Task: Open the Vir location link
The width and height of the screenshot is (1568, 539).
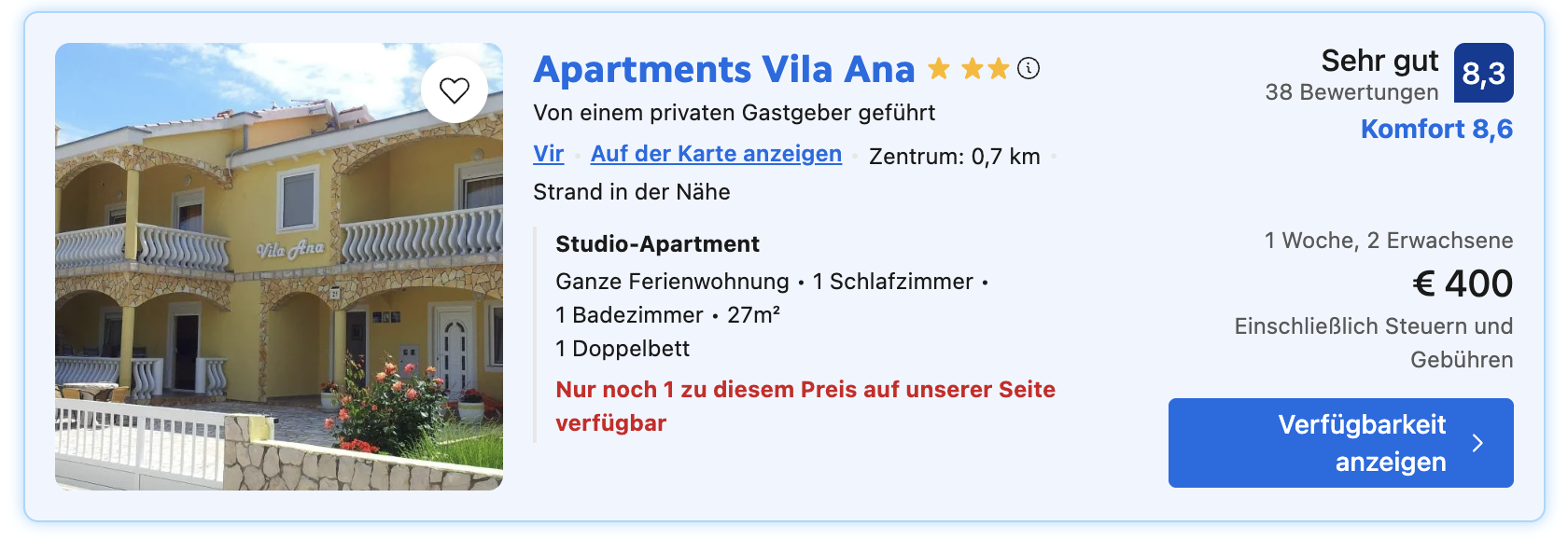Action: coord(549,154)
